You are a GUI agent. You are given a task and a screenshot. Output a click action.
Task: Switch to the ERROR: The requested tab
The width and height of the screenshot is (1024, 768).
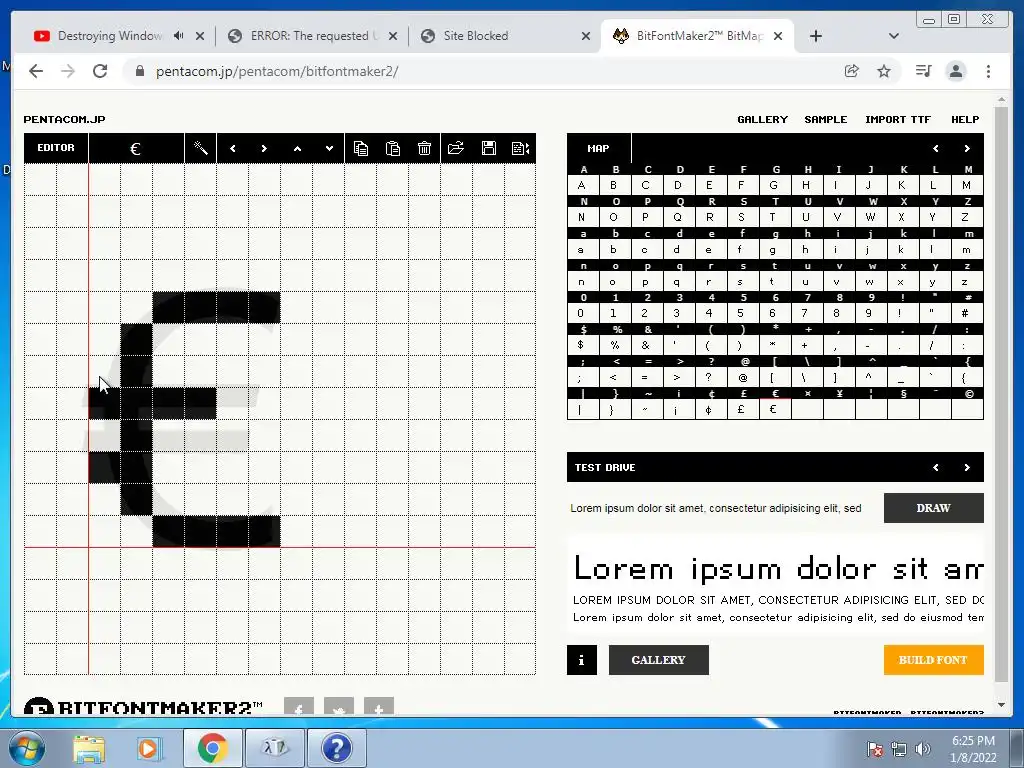click(x=313, y=36)
